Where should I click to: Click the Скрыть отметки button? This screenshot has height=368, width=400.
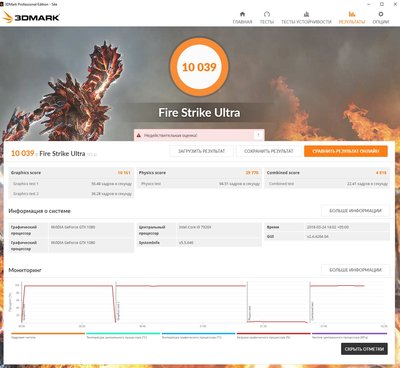coord(364,349)
